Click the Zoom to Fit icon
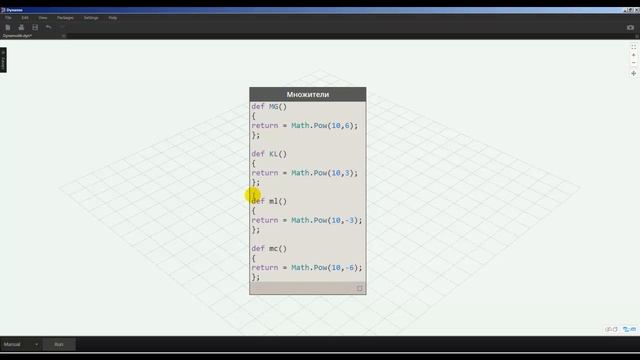Viewport: 640px width, 360px height. pyautogui.click(x=633, y=47)
